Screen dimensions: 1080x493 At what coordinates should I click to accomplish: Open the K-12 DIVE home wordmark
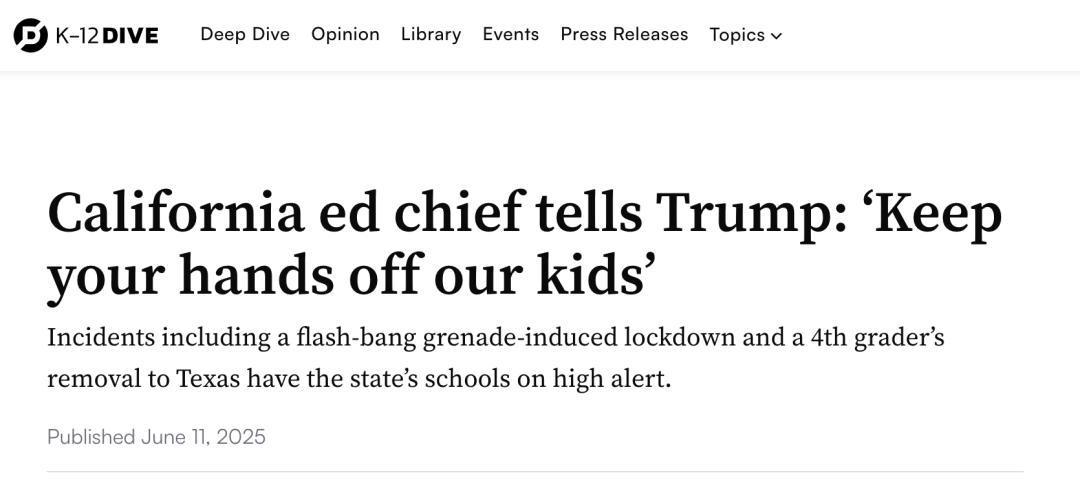click(x=107, y=36)
